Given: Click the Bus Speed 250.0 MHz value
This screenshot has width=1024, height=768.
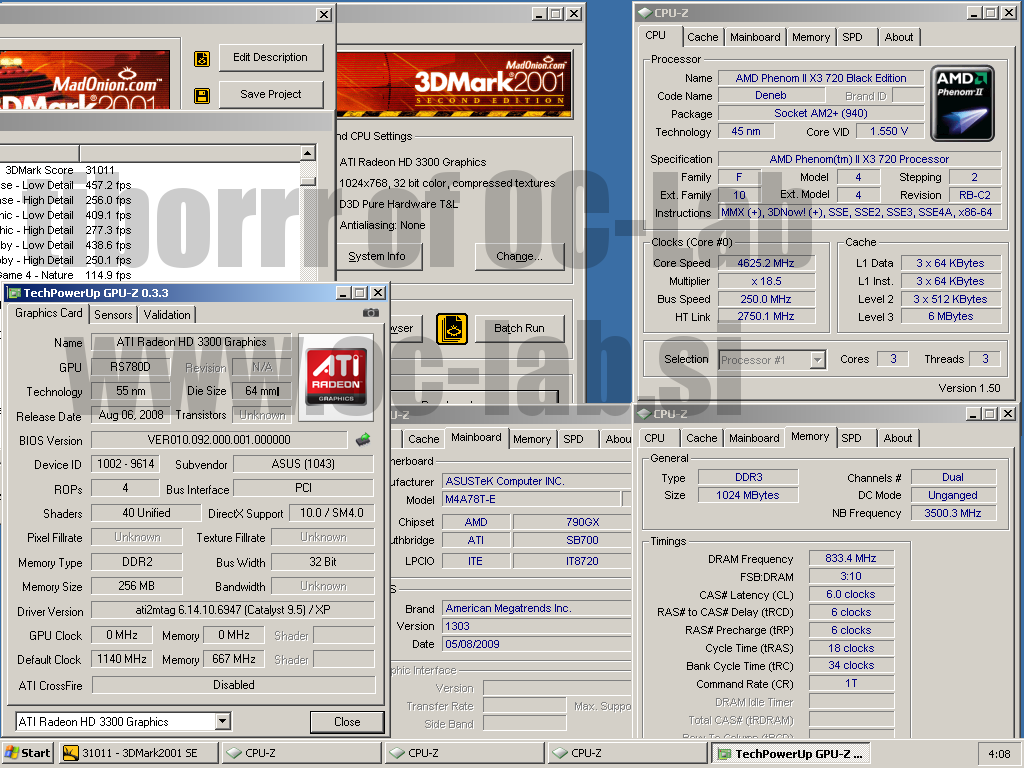Looking at the screenshot, I should pos(766,299).
